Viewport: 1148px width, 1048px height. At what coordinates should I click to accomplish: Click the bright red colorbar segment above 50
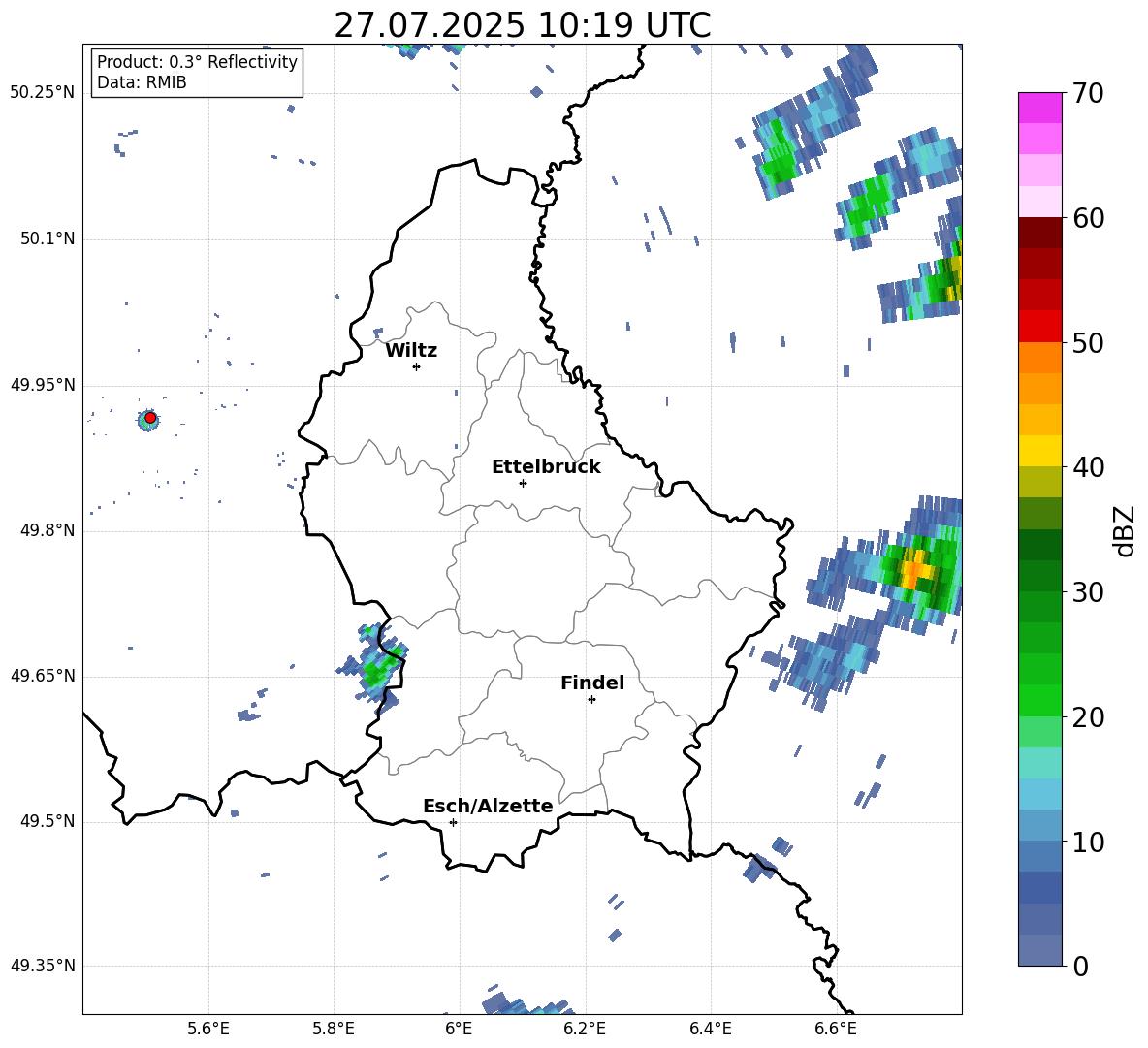point(1039,327)
